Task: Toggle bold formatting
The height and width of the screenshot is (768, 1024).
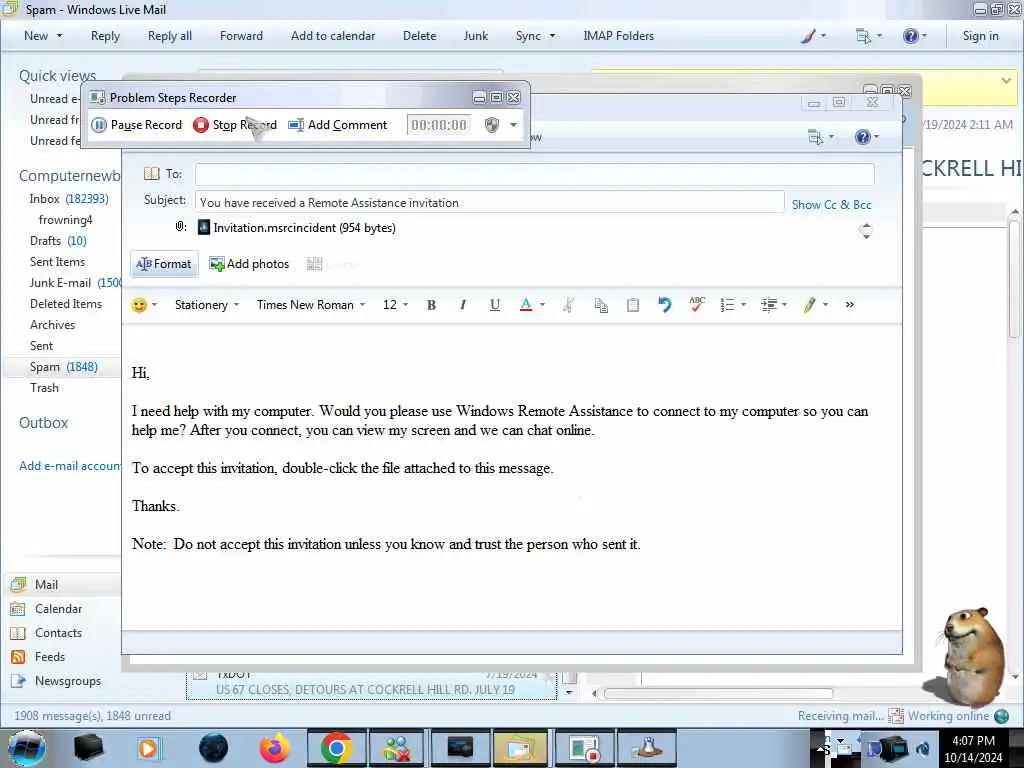Action: [x=431, y=305]
